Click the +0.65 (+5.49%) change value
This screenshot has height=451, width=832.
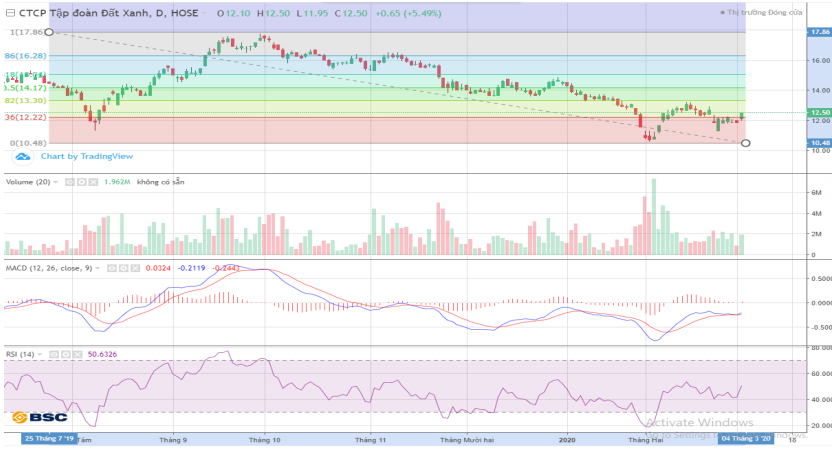pos(408,13)
